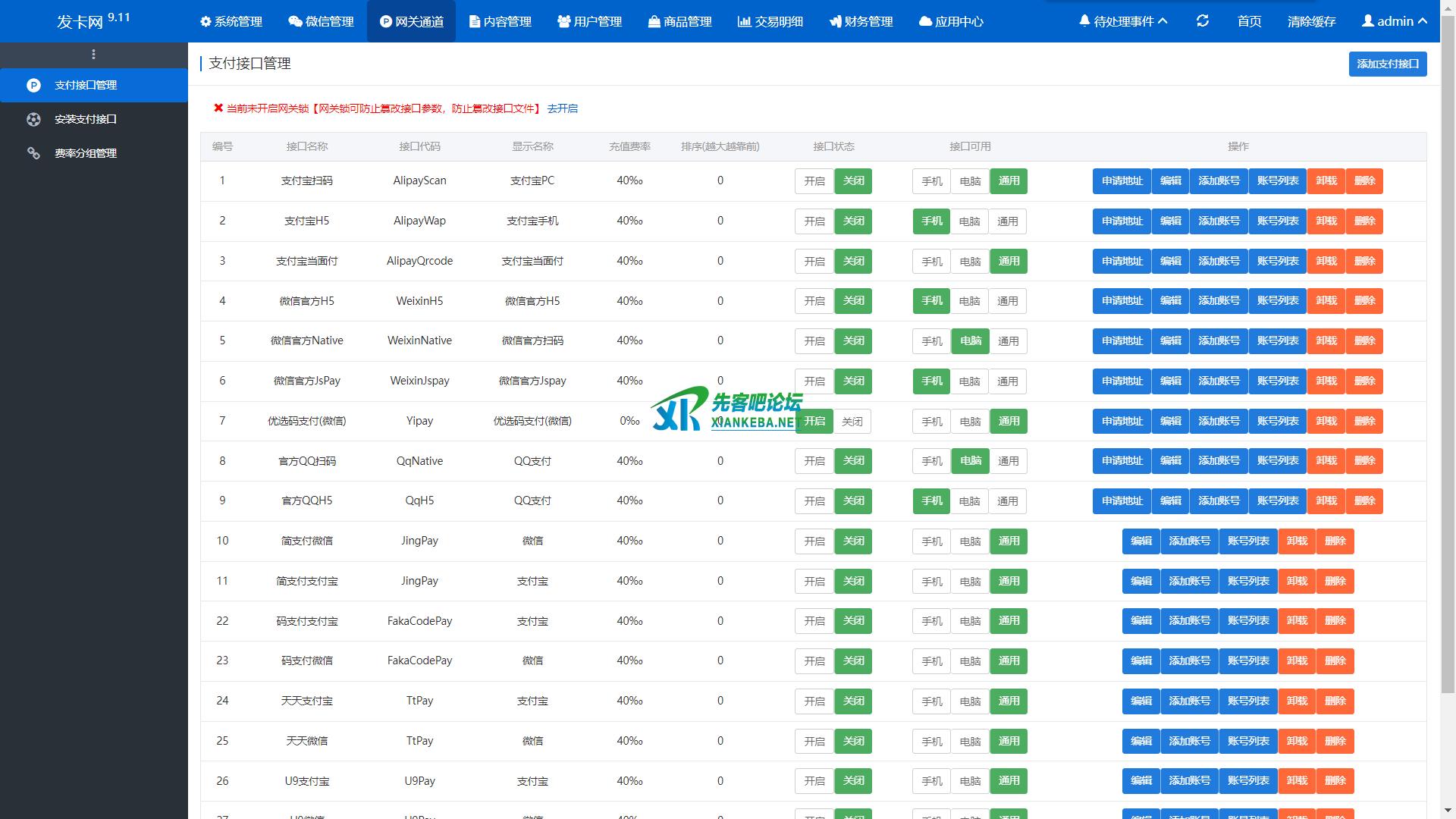Viewport: 1456px width, 819px height.
Task: Select 商品管理 in top menu
Action: click(x=680, y=21)
